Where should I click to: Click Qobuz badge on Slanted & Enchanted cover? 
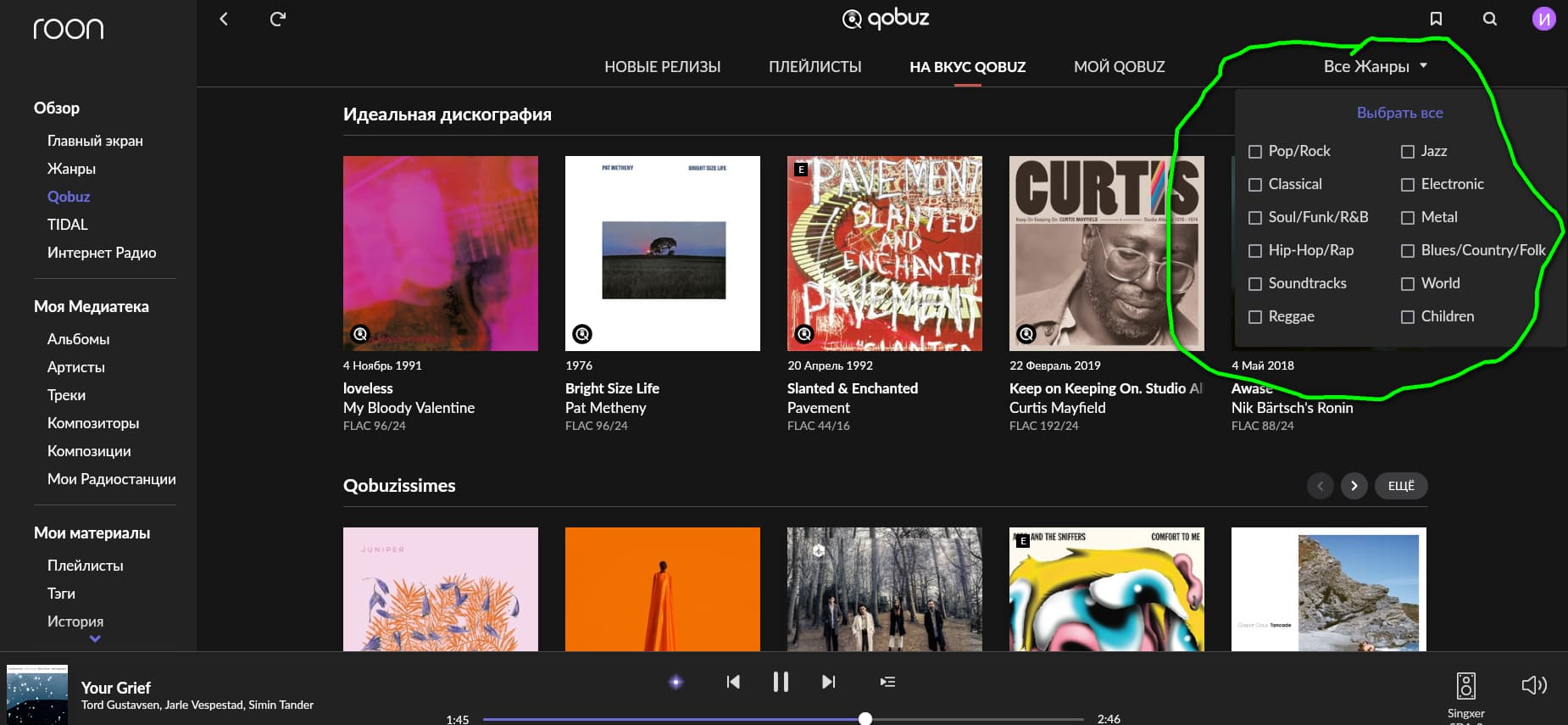[804, 334]
